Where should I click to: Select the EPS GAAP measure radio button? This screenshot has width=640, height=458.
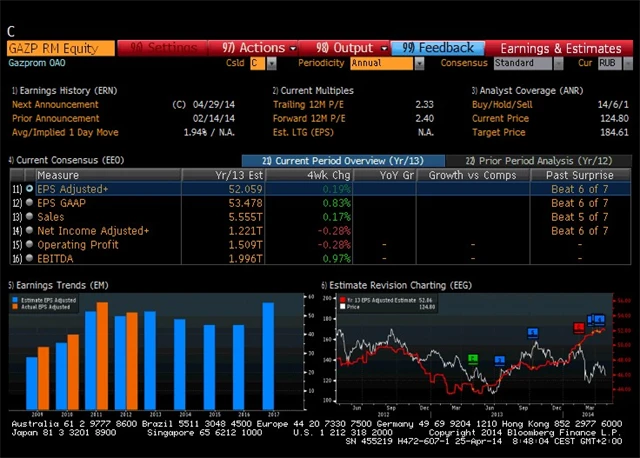pos(30,203)
